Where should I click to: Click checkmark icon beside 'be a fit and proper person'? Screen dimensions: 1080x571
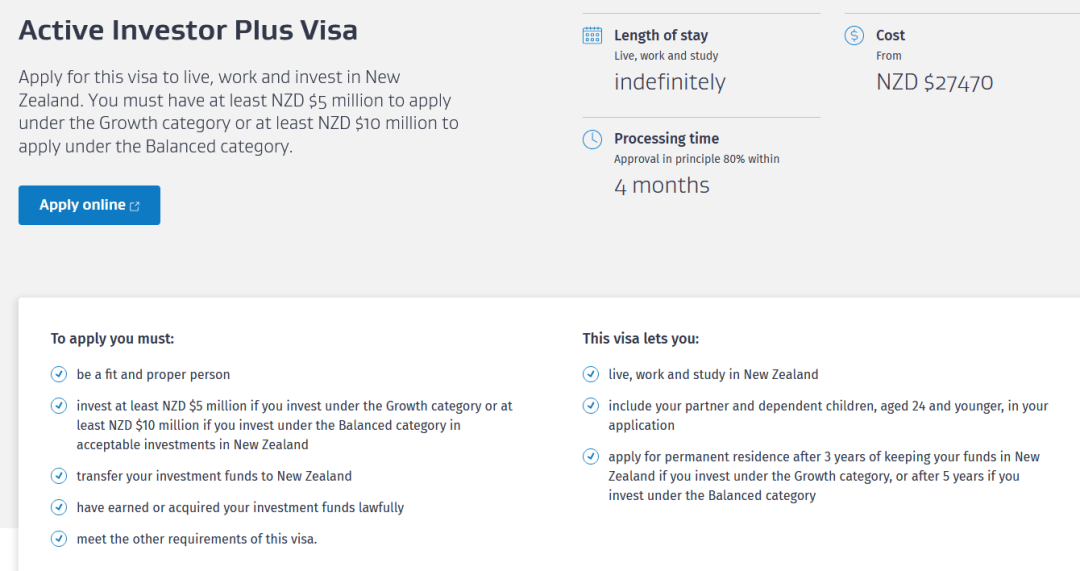point(59,375)
